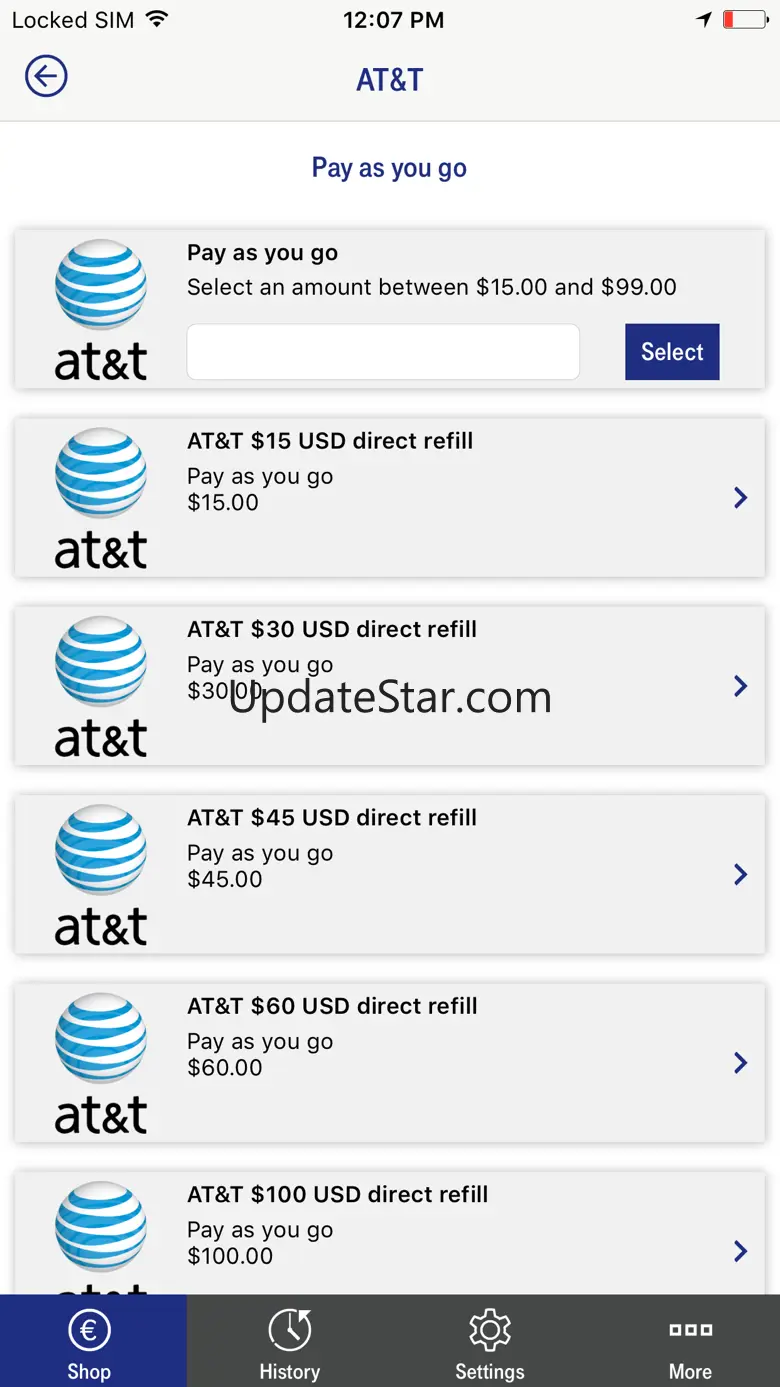Tap AT&T logo on $15 refill
The width and height of the screenshot is (780, 1387).
point(100,498)
